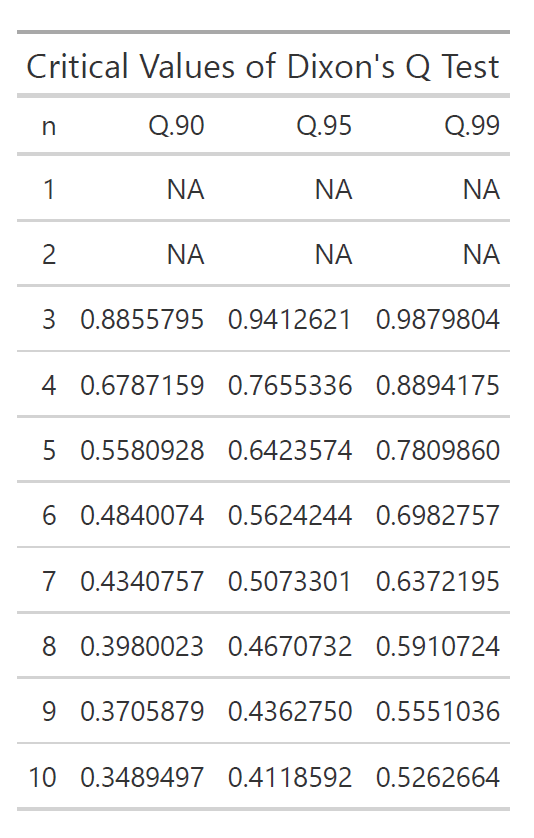Select the Q.90 column header
Viewport: 534px width, 838px height.
coord(176,126)
